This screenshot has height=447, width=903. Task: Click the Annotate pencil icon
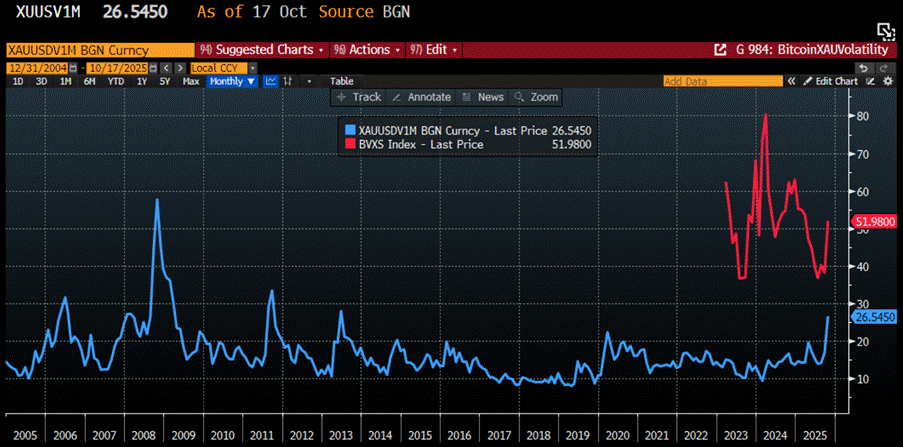click(x=396, y=97)
